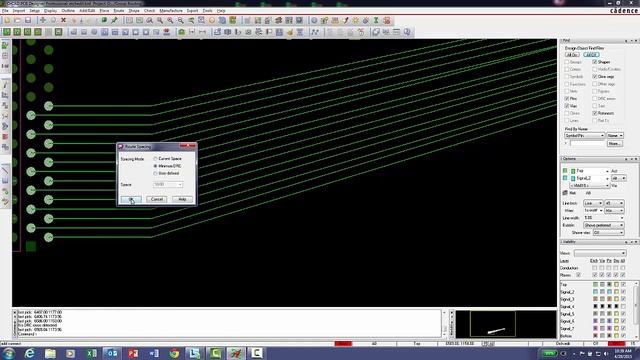Image resolution: width=640 pixels, height=360 pixels.
Task: Click Help in Route Spacing dialog
Action: click(x=182, y=199)
